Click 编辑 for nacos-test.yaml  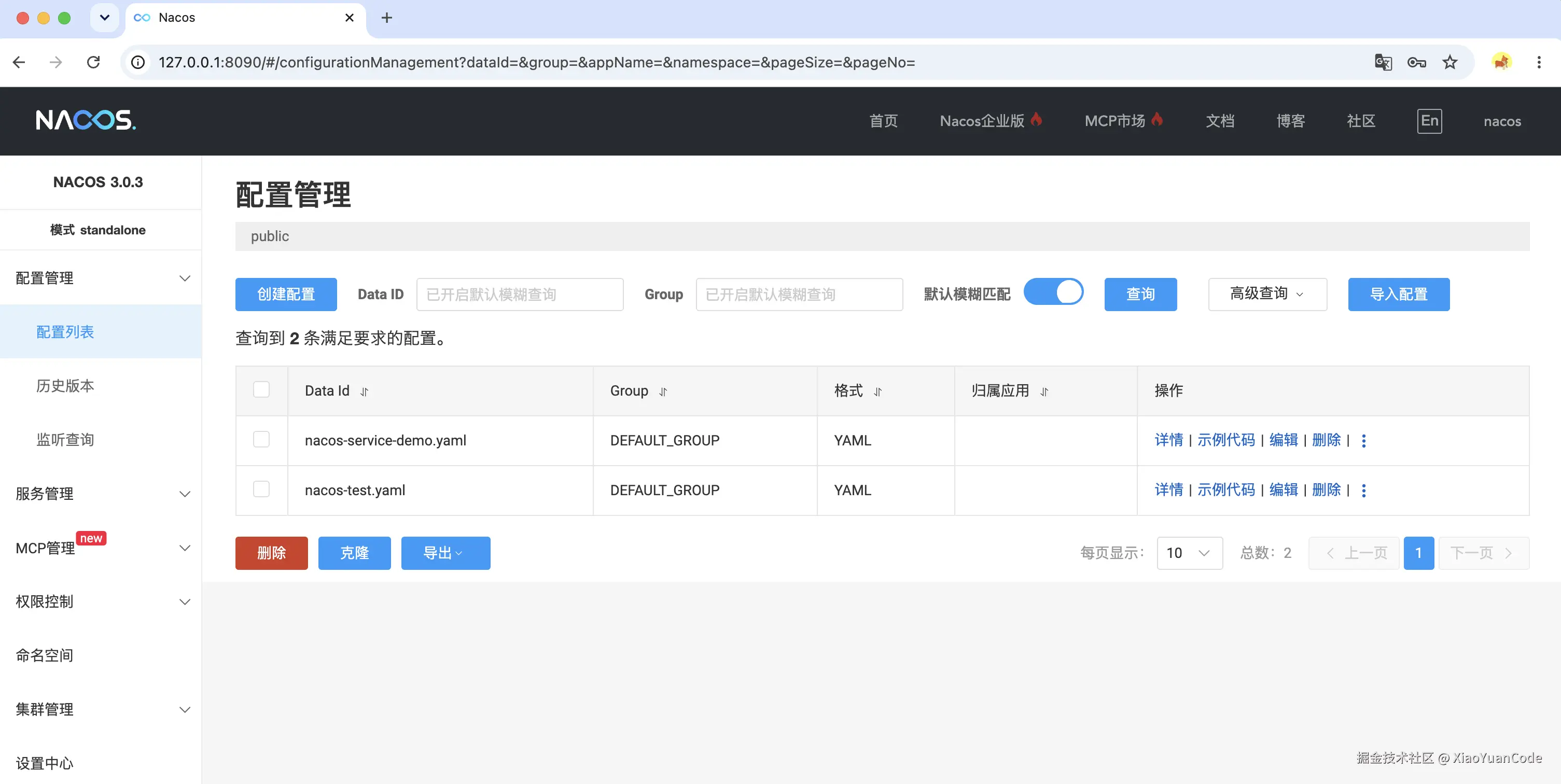[1284, 490]
